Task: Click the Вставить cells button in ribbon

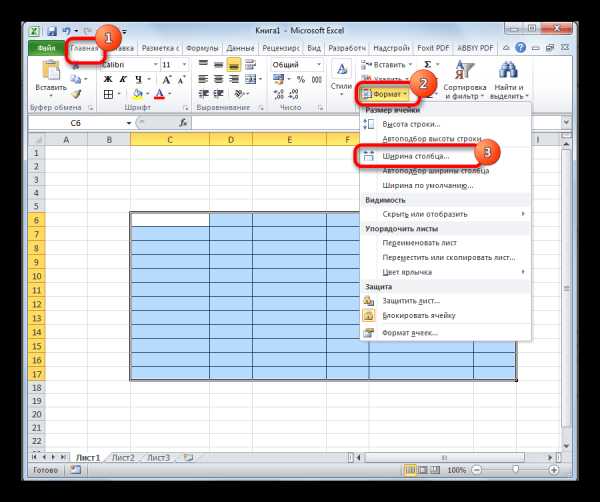Action: click(x=386, y=65)
